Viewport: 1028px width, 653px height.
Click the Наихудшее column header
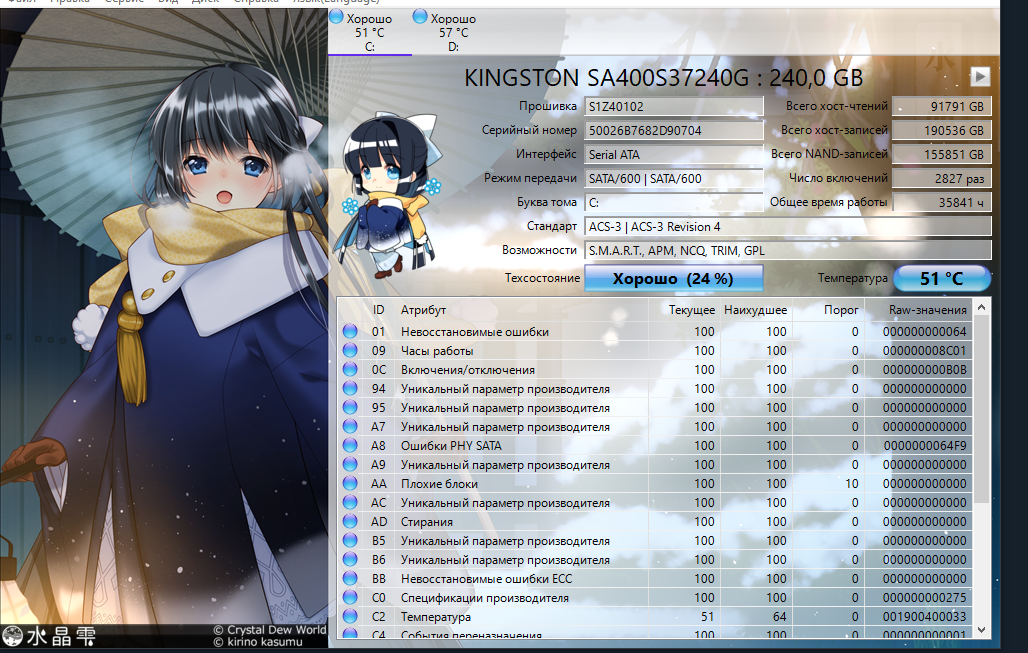[755, 309]
